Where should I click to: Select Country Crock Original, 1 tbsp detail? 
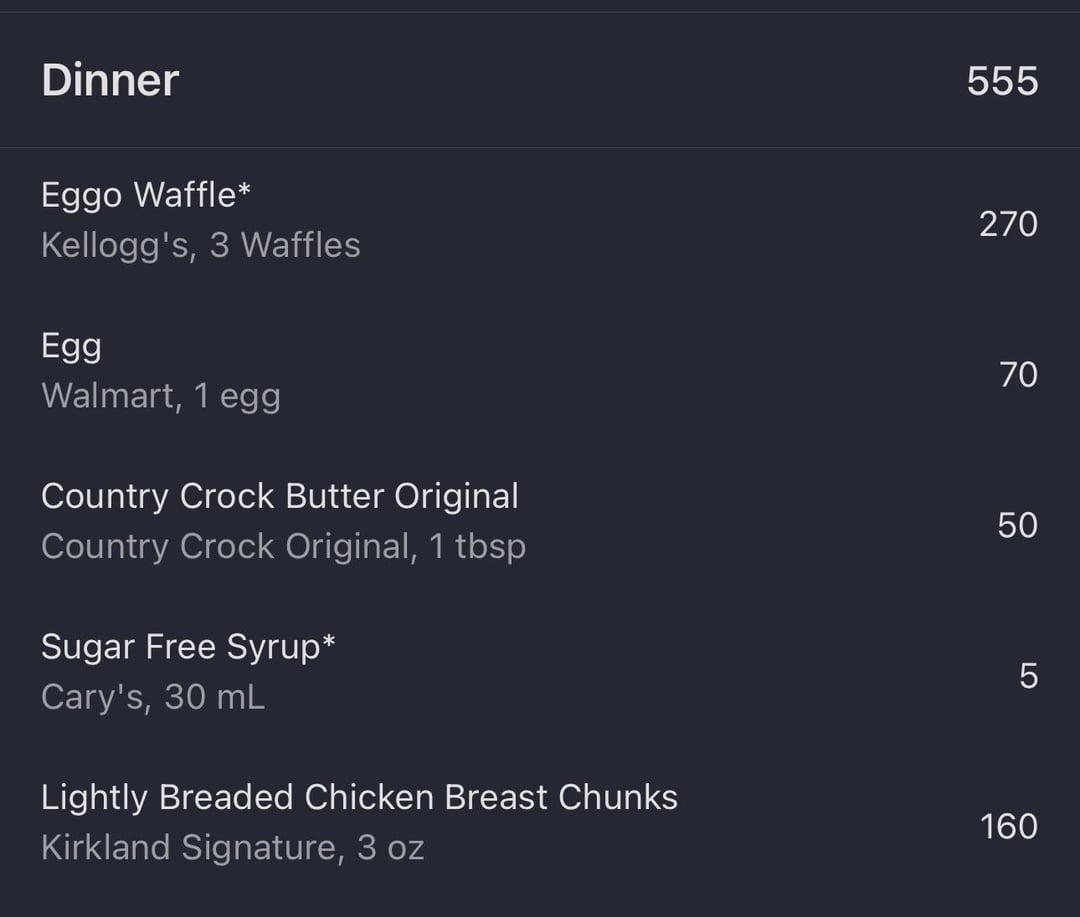coord(283,547)
